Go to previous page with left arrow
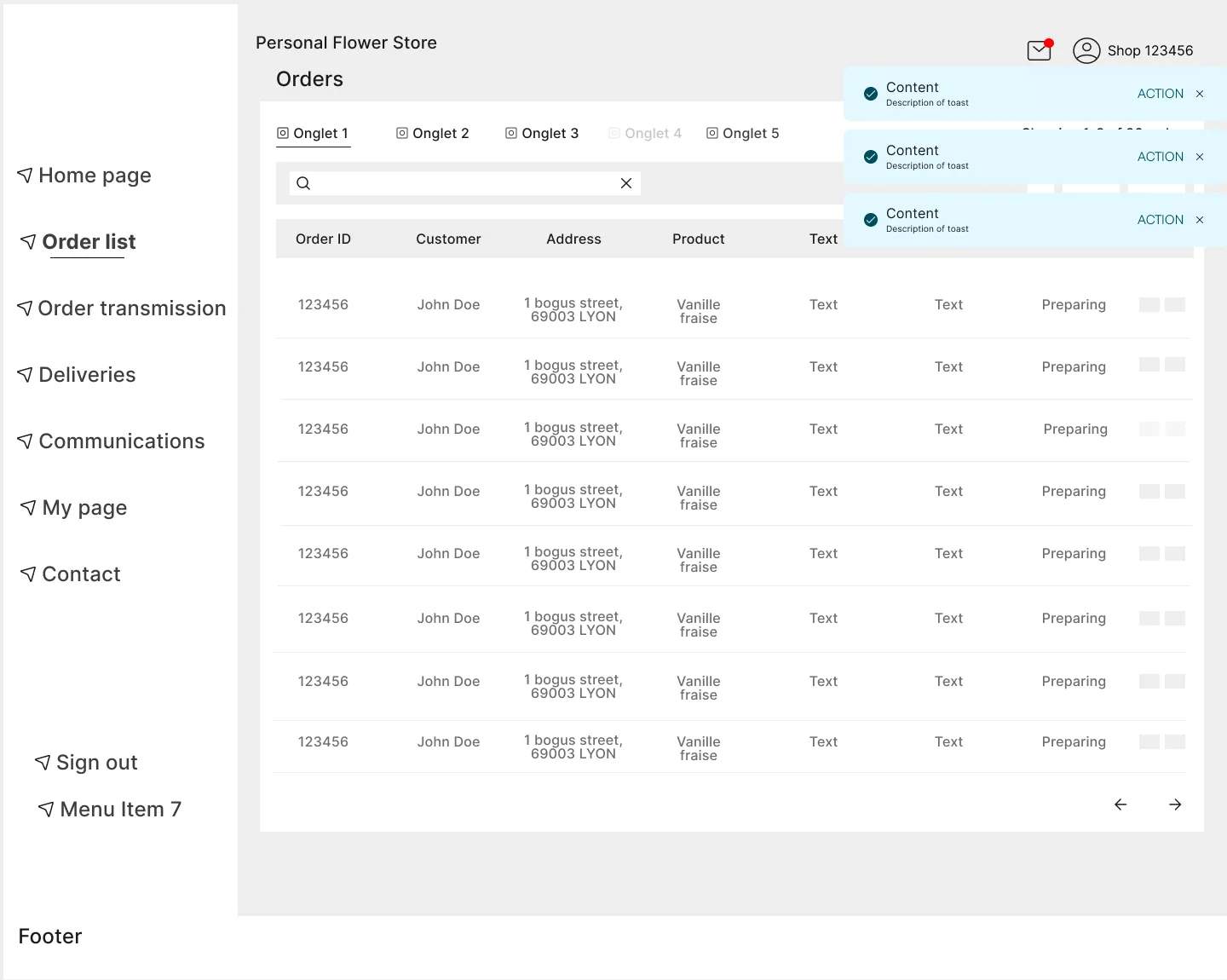1227x980 pixels. pos(1120,804)
